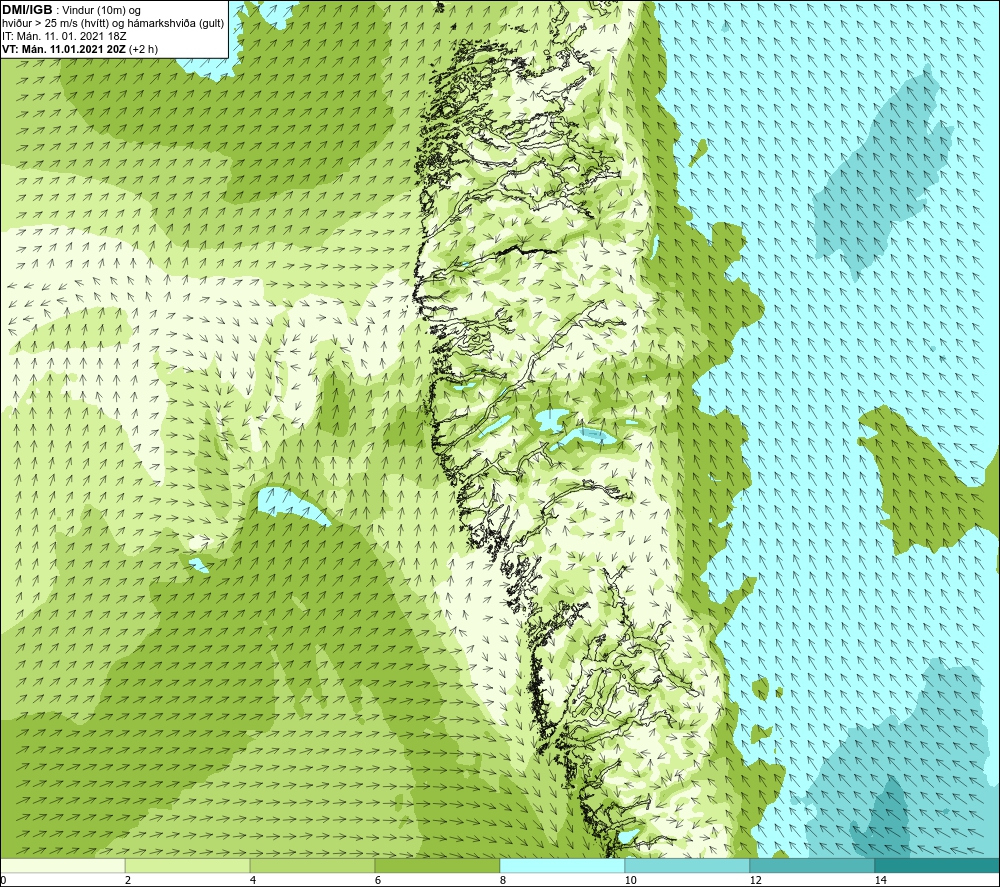Click the scale label 0
This screenshot has height=887, width=1000.
(x=3, y=880)
